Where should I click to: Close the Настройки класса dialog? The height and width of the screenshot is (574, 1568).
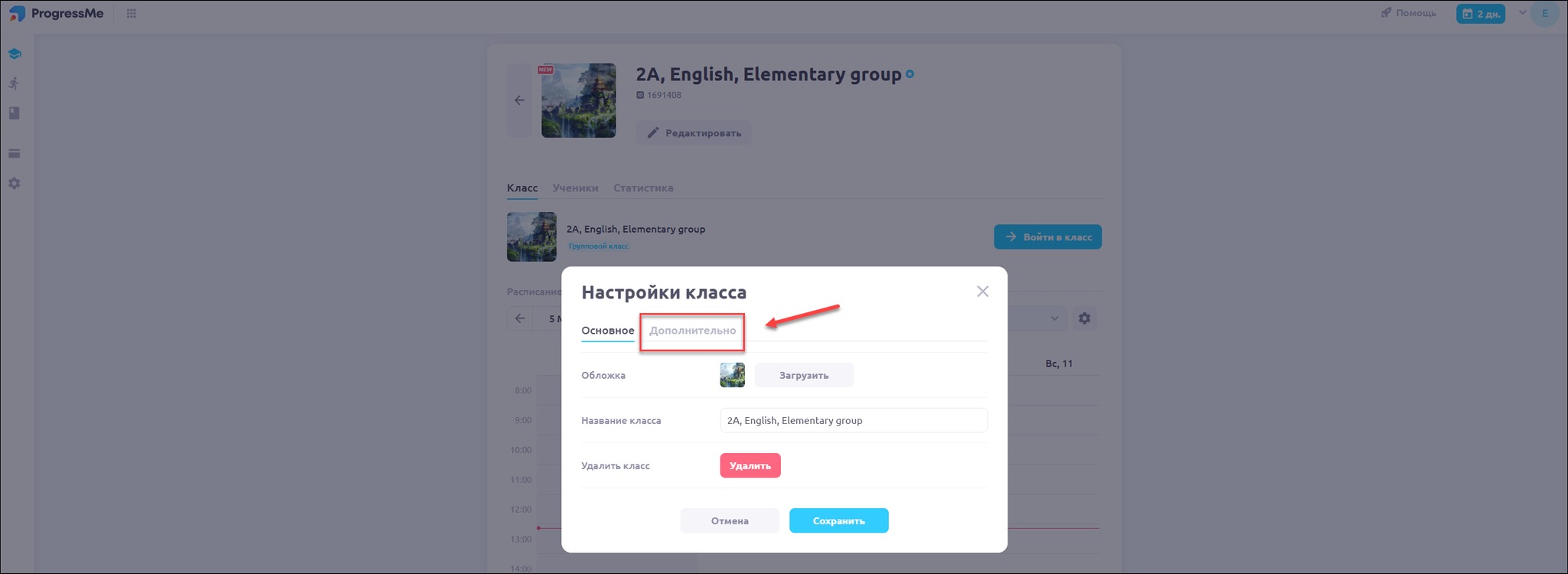click(x=982, y=292)
